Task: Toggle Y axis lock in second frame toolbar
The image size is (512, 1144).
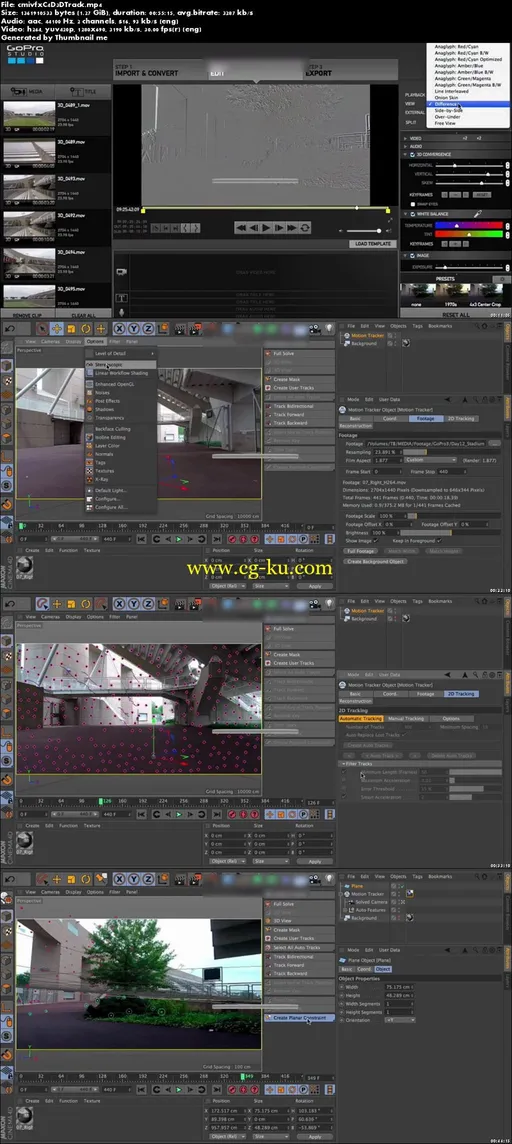Action: coord(133,329)
